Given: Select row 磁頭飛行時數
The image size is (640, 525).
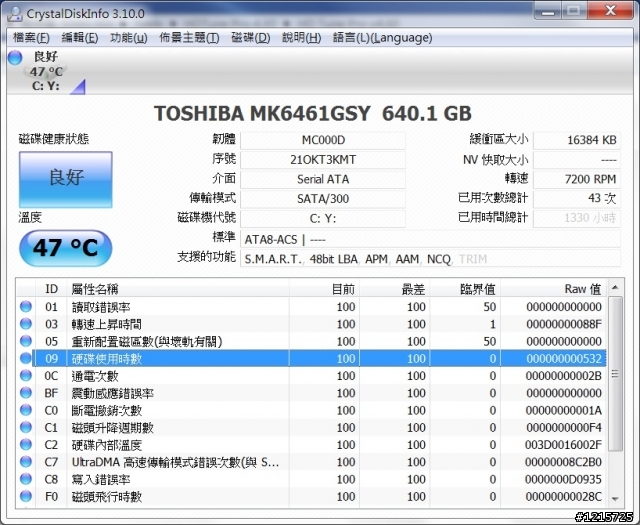Looking at the screenshot, I should coord(311,496).
